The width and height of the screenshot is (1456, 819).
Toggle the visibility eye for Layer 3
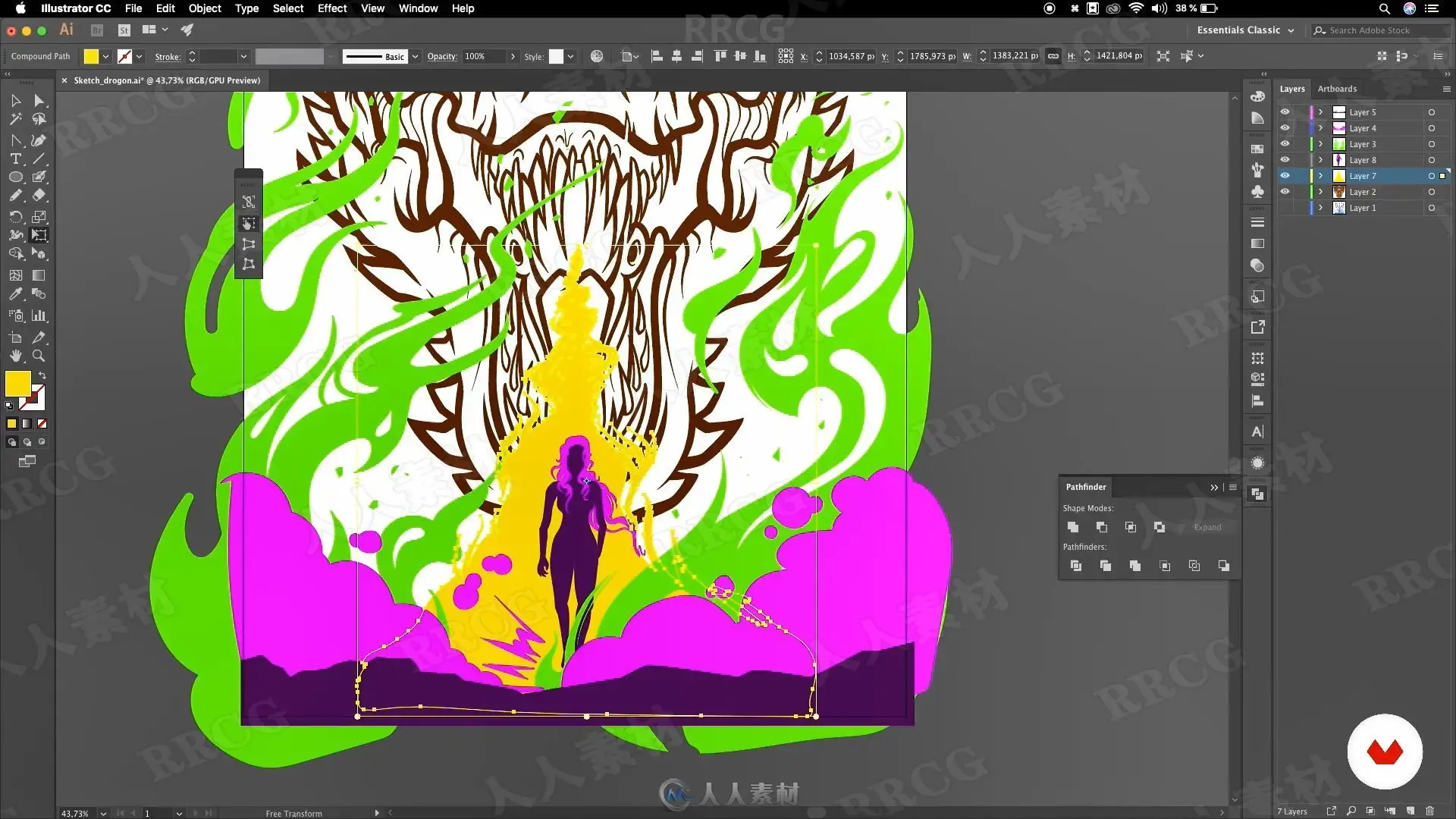pos(1285,144)
